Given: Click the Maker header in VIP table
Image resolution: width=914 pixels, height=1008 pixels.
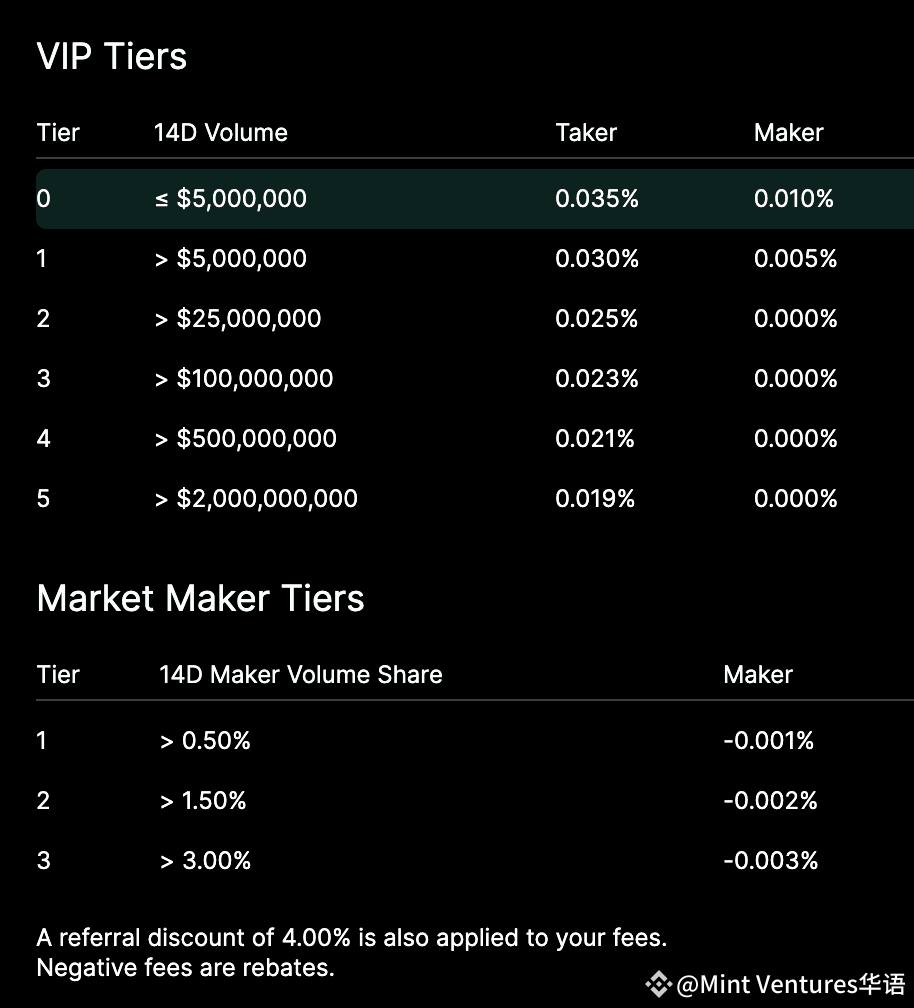Looking at the screenshot, I should point(788,132).
